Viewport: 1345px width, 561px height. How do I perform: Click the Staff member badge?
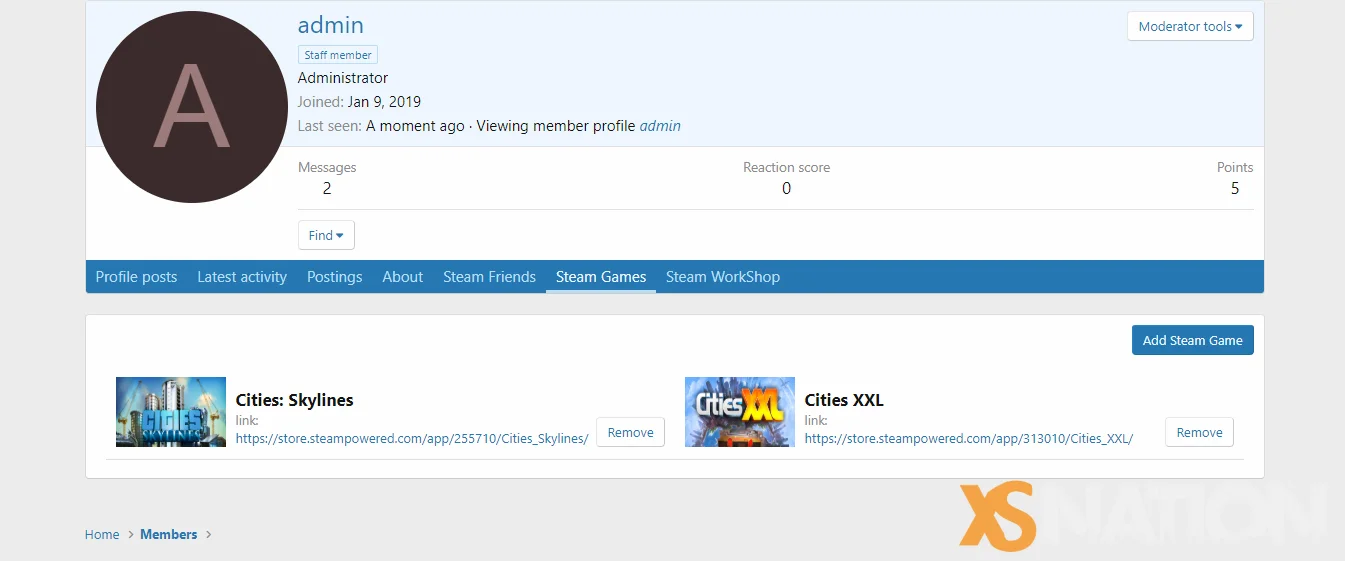coord(338,55)
